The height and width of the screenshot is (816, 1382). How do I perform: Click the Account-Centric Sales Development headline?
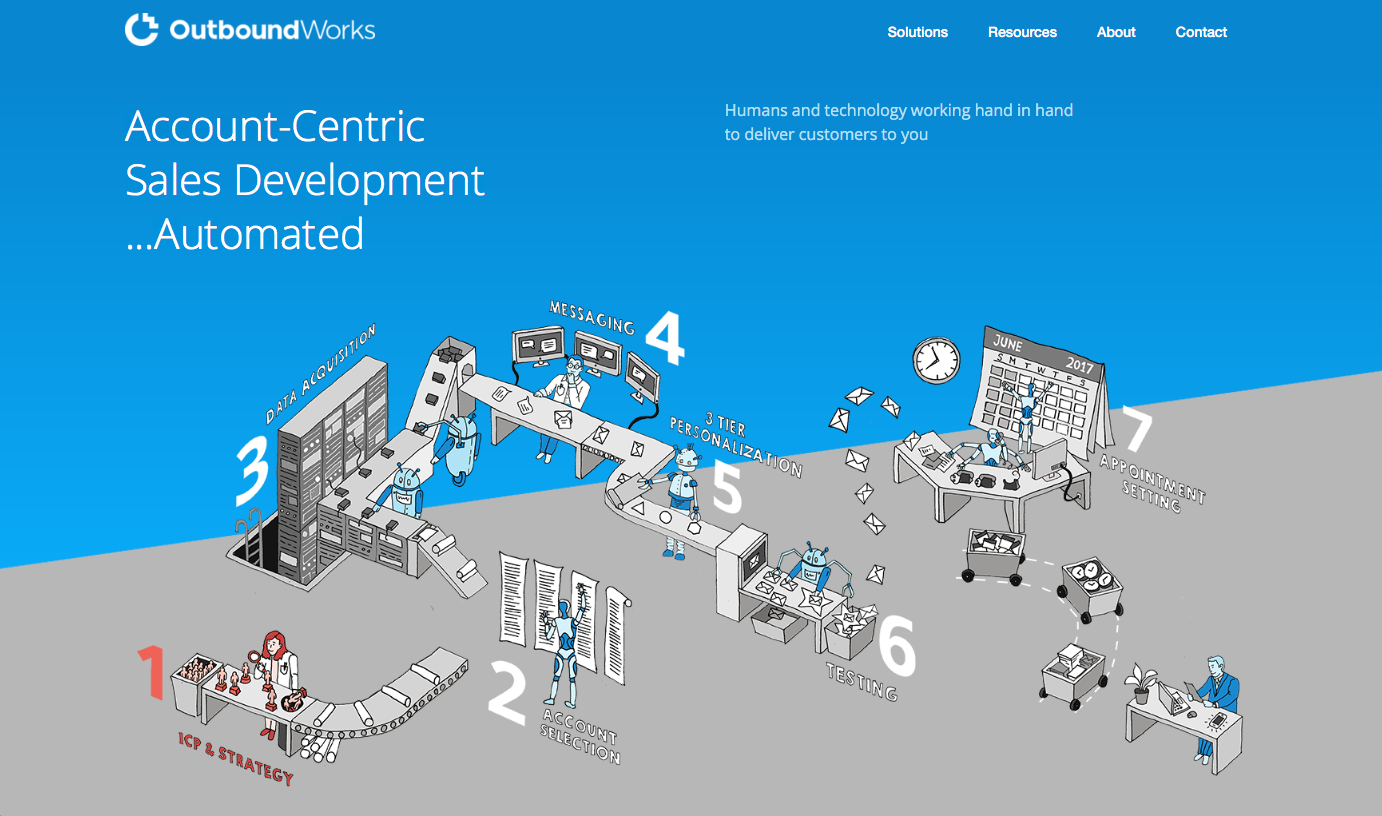305,180
